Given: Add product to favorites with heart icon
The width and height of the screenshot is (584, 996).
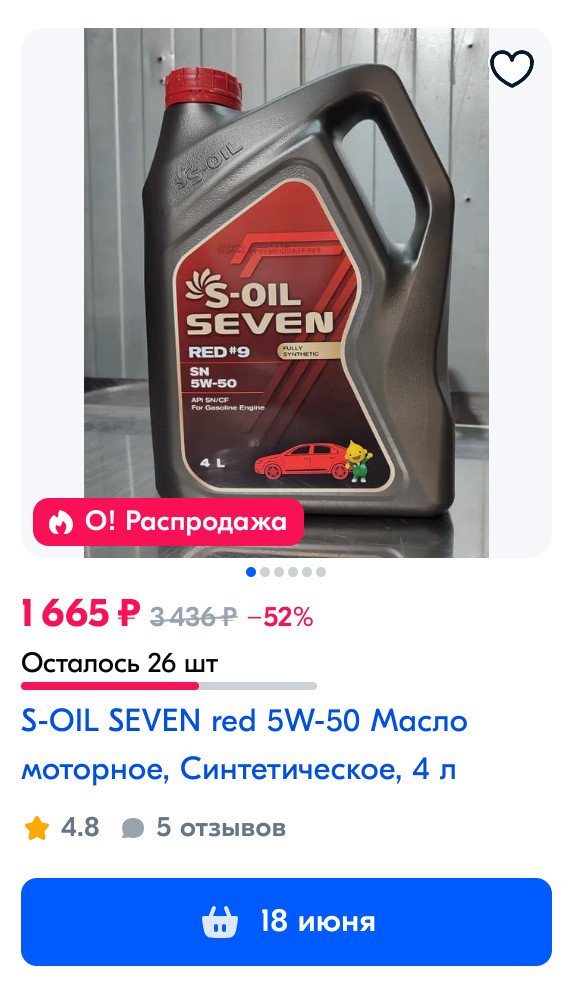Looking at the screenshot, I should tap(512, 68).
